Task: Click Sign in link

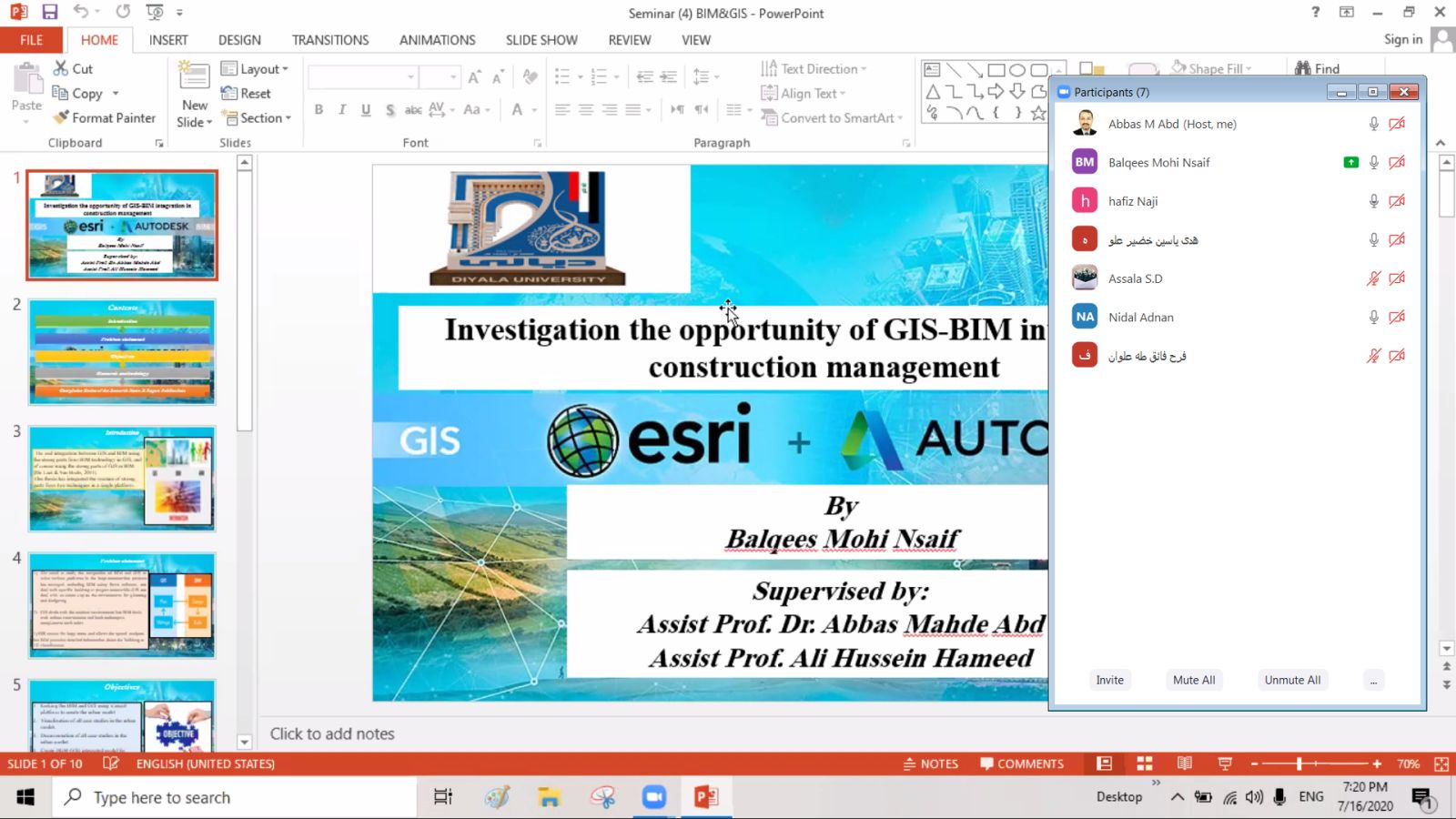Action: pos(1402,39)
